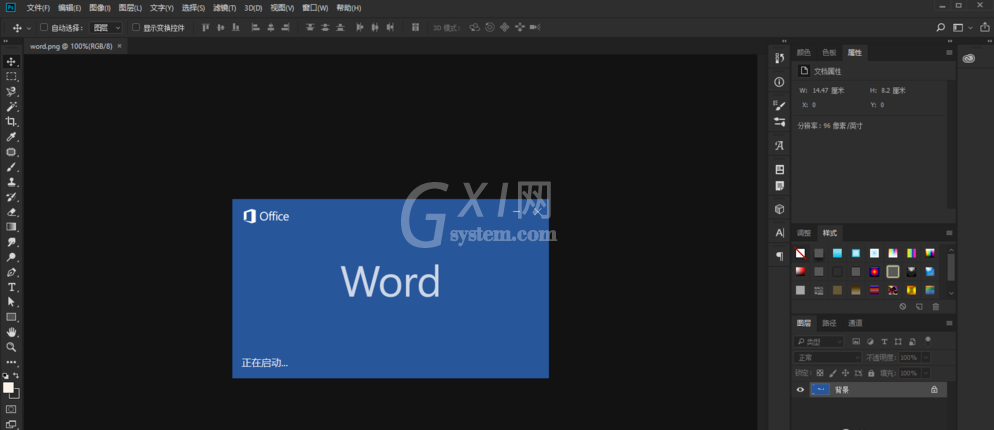Viewport: 994px width, 430px height.
Task: Open the 图层 auto-select dropdown
Action: pyautogui.click(x=105, y=27)
